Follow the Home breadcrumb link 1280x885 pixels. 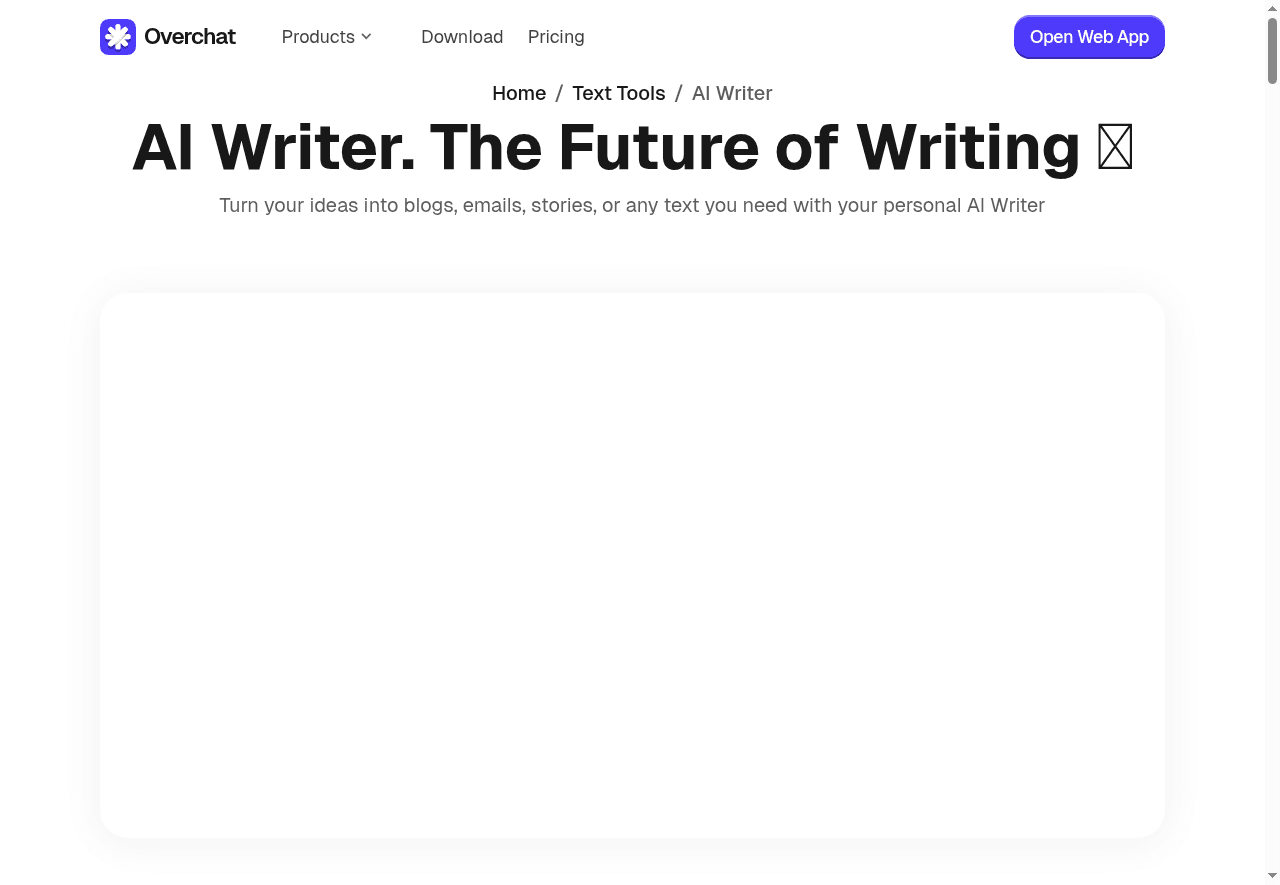pos(519,93)
